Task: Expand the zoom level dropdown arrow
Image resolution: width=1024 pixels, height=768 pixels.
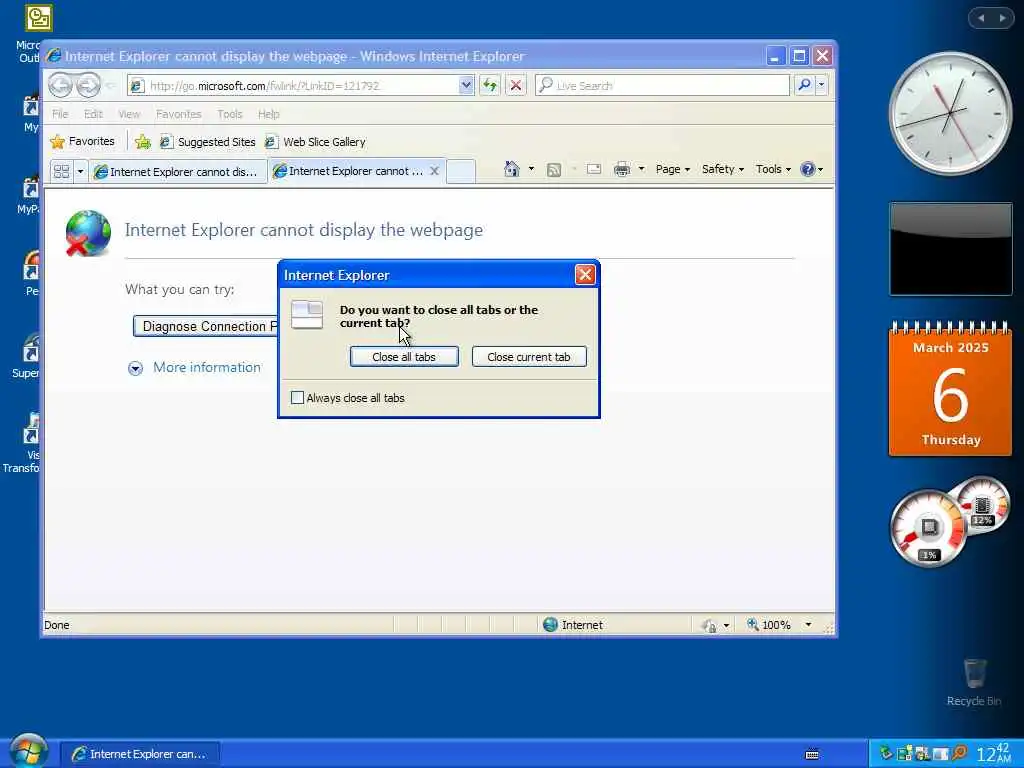Action: point(808,625)
